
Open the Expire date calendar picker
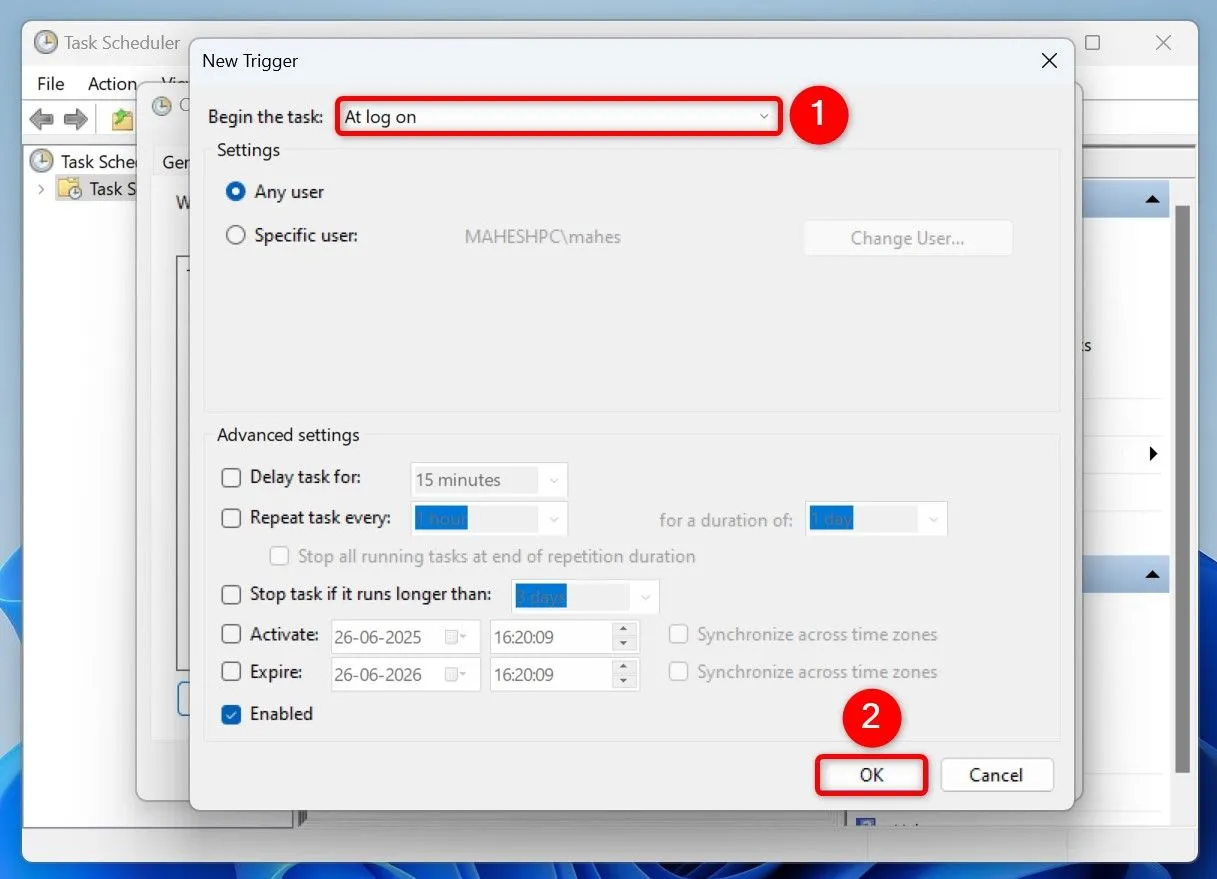pos(455,675)
